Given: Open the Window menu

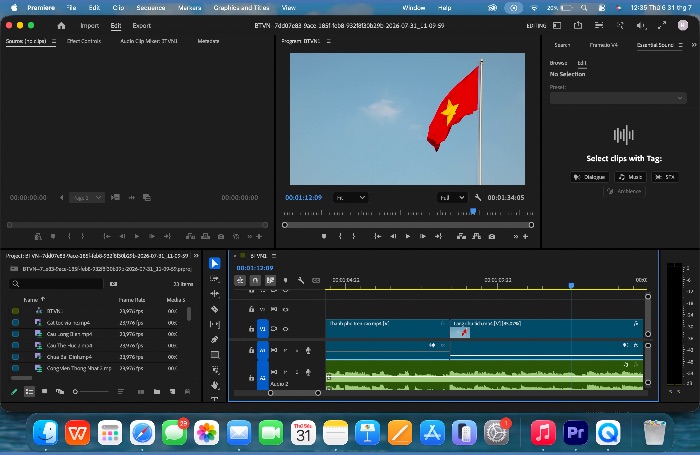Looking at the screenshot, I should coord(413,8).
